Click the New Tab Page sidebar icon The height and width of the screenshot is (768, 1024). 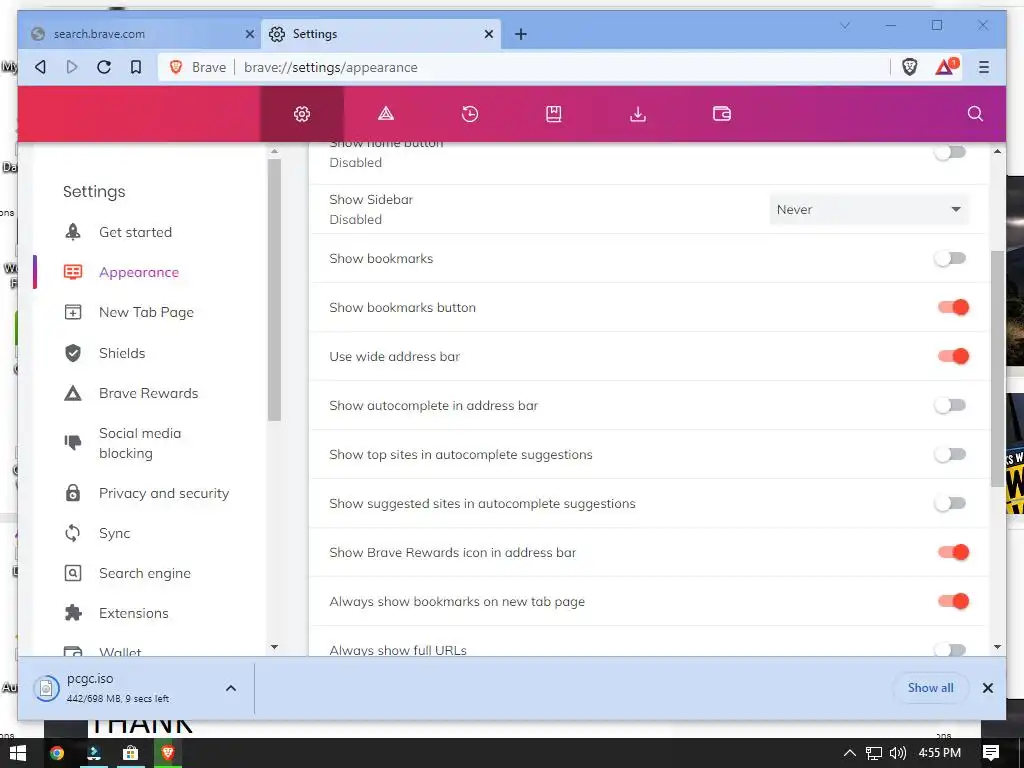click(73, 312)
